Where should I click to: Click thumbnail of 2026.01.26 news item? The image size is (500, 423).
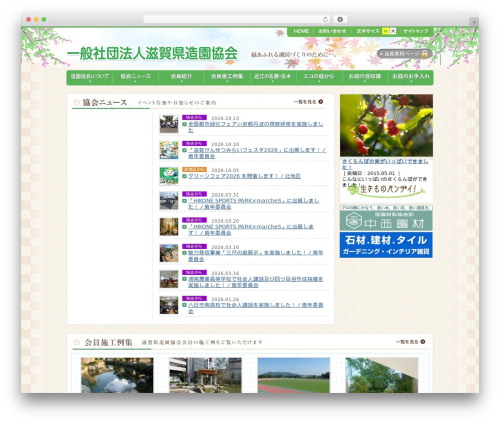click(169, 305)
